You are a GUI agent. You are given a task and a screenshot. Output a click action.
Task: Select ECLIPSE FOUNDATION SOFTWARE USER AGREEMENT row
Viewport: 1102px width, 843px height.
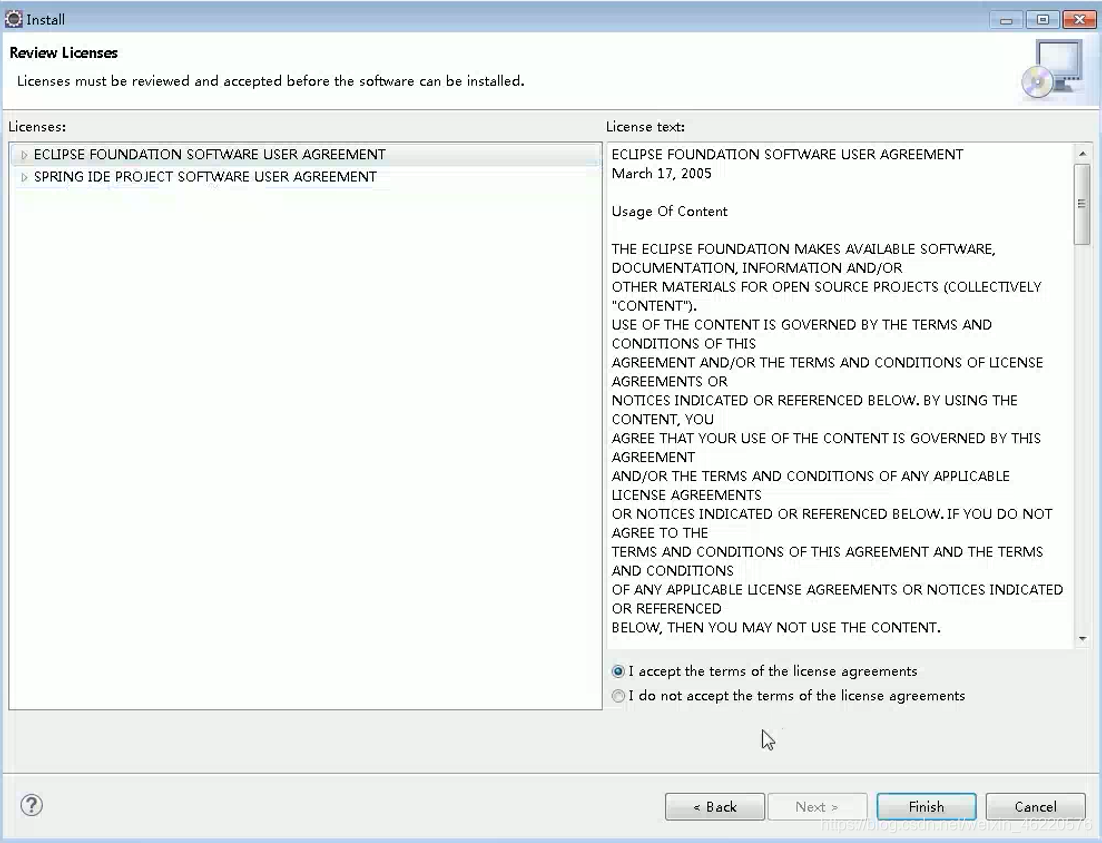tap(306, 155)
